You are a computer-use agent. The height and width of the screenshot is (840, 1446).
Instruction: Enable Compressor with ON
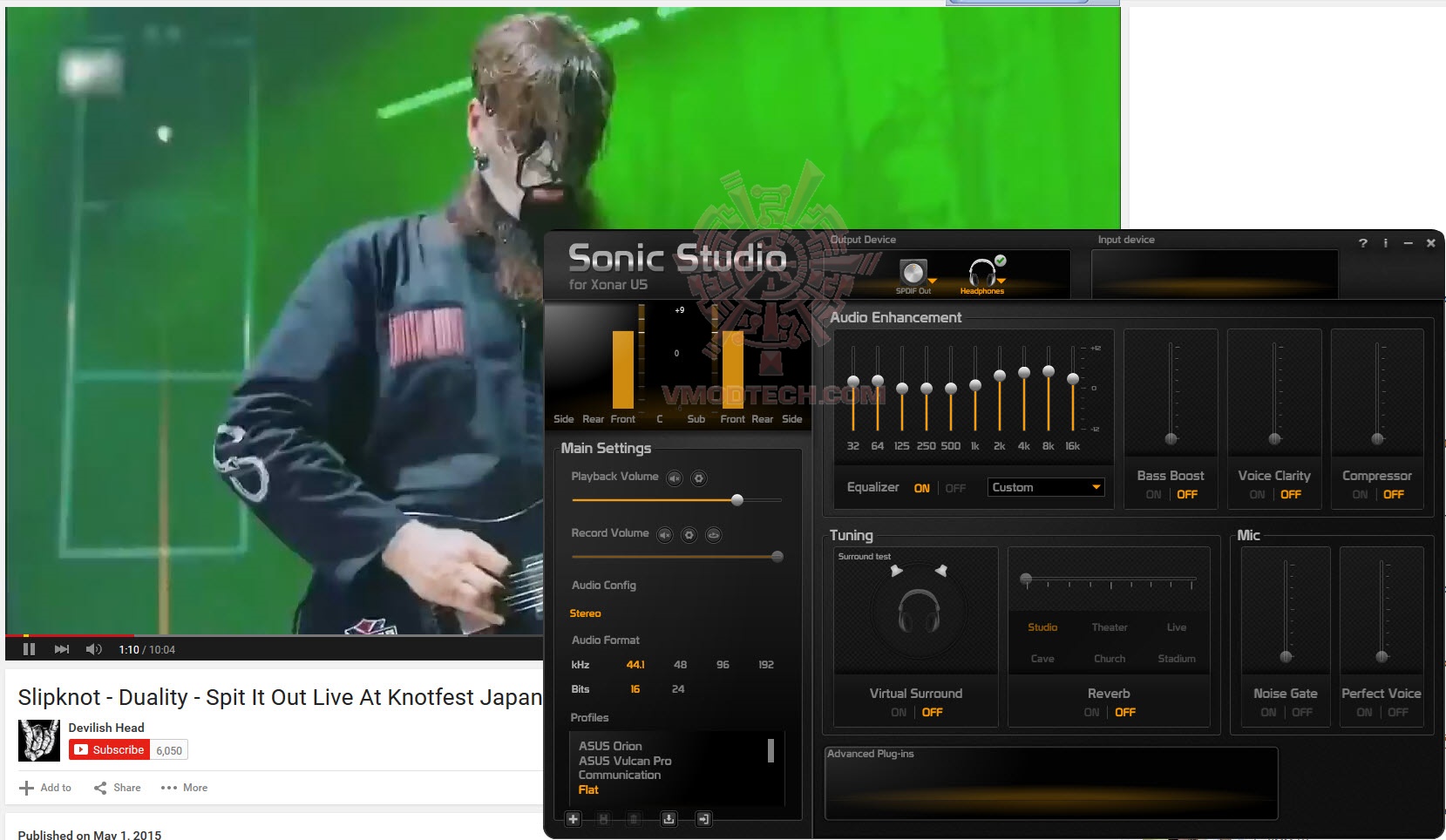tap(1360, 495)
